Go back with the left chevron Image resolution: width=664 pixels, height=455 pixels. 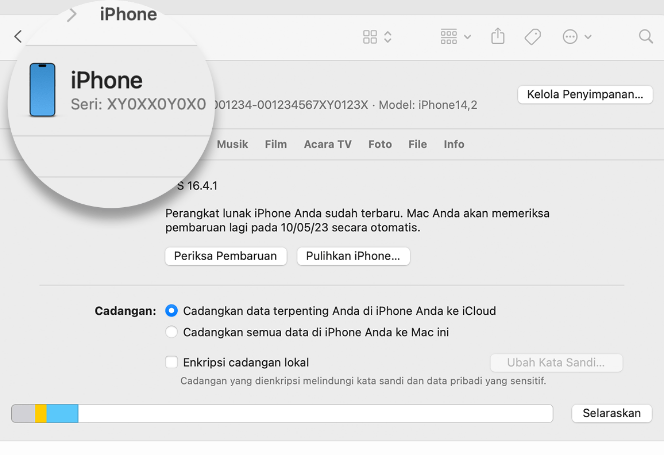pyautogui.click(x=18, y=36)
